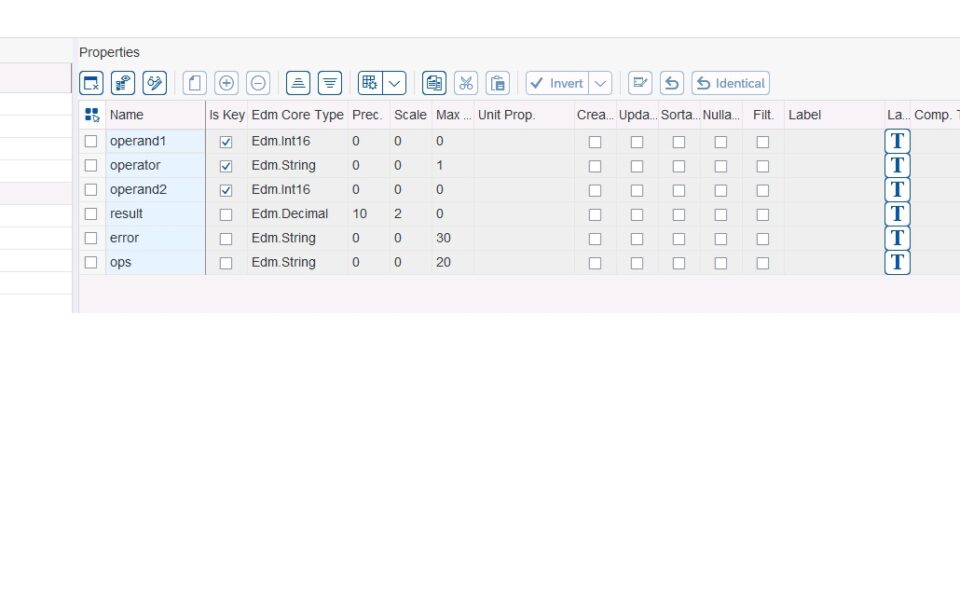Click the close-panel icon at toolbar start
Screen dimensions: 960x604
pos(91,83)
